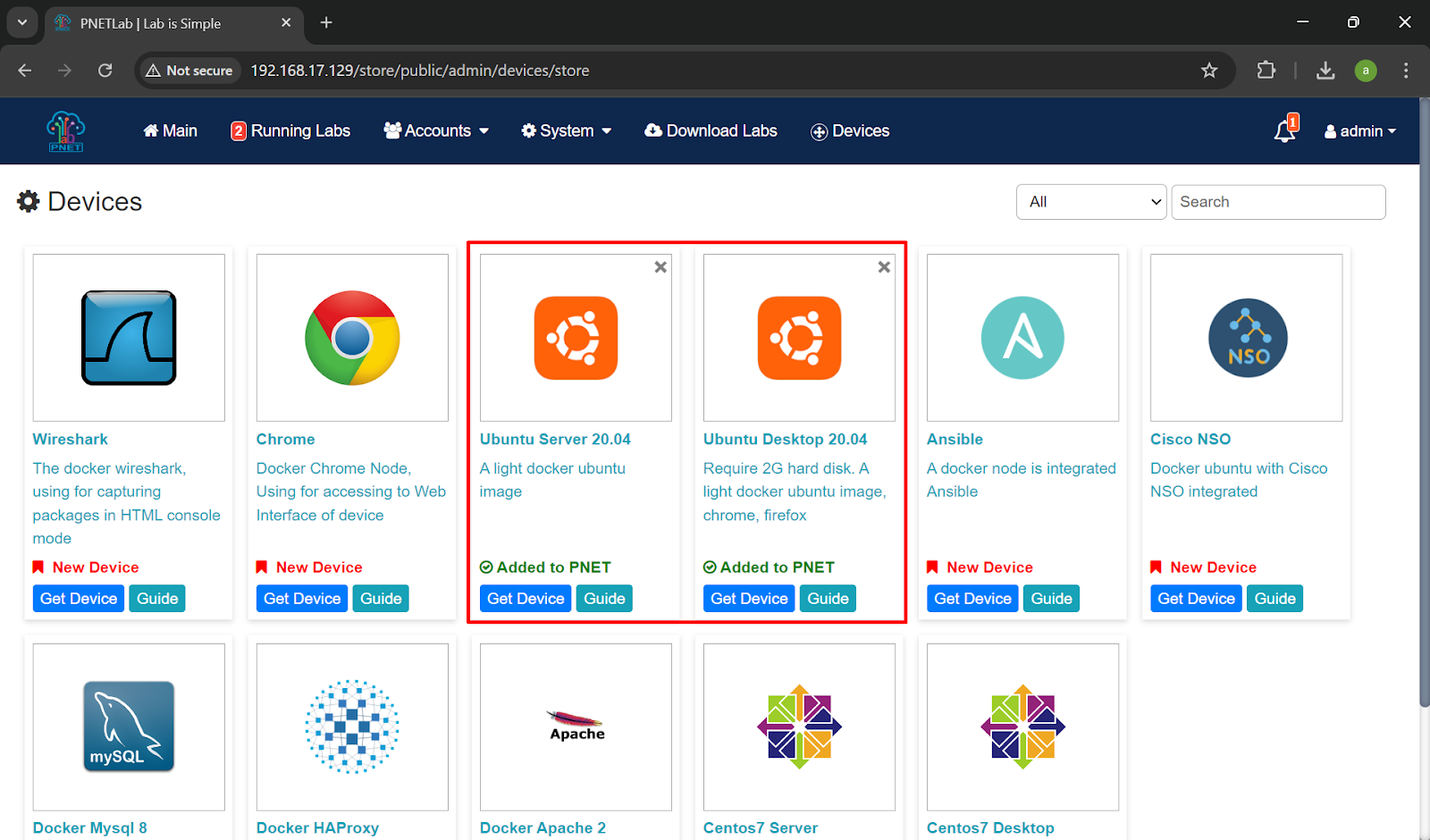The width and height of the screenshot is (1430, 840).
Task: Open Guide for Ansible
Action: point(1051,599)
